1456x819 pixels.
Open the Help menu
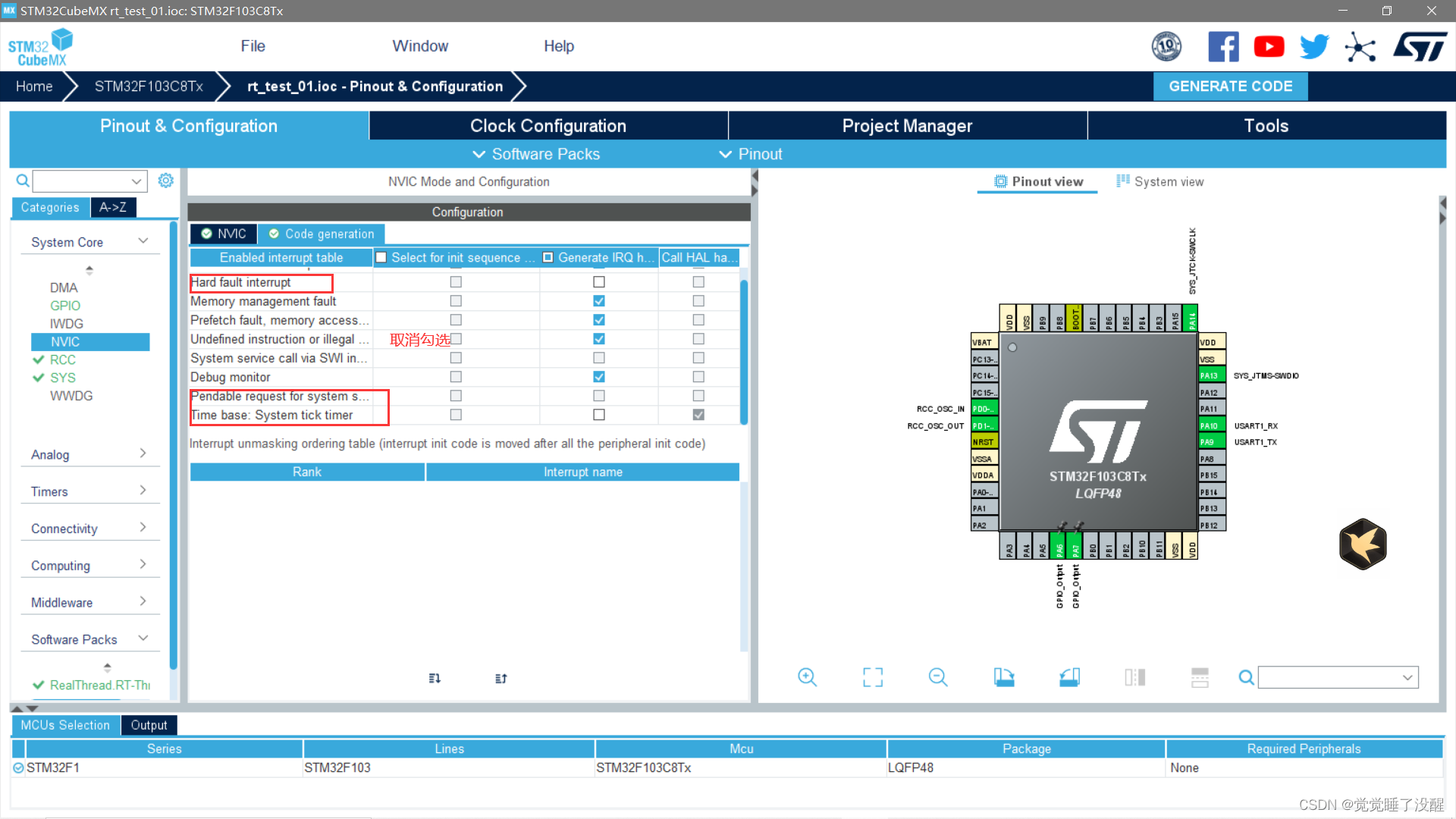click(x=559, y=46)
